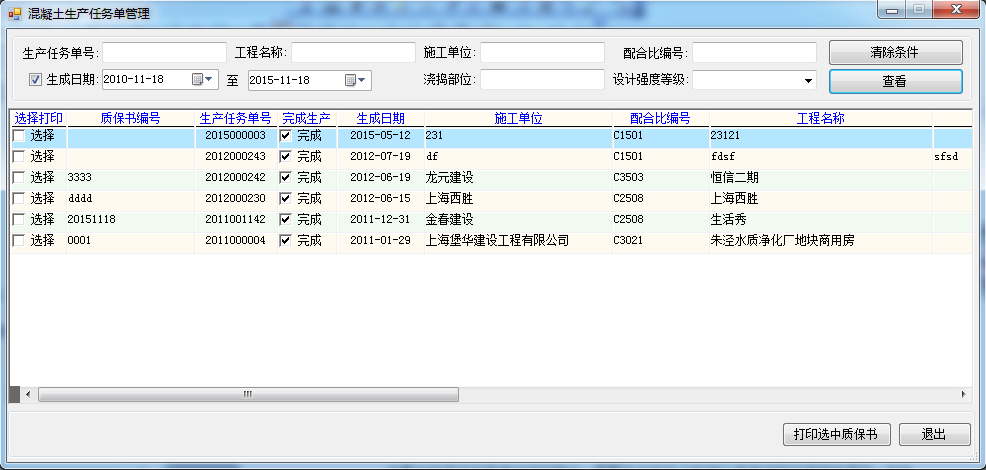Viewport: 986px width, 470px height.
Task: Check 选择 print box for row 2015000003
Action: [x=19, y=135]
